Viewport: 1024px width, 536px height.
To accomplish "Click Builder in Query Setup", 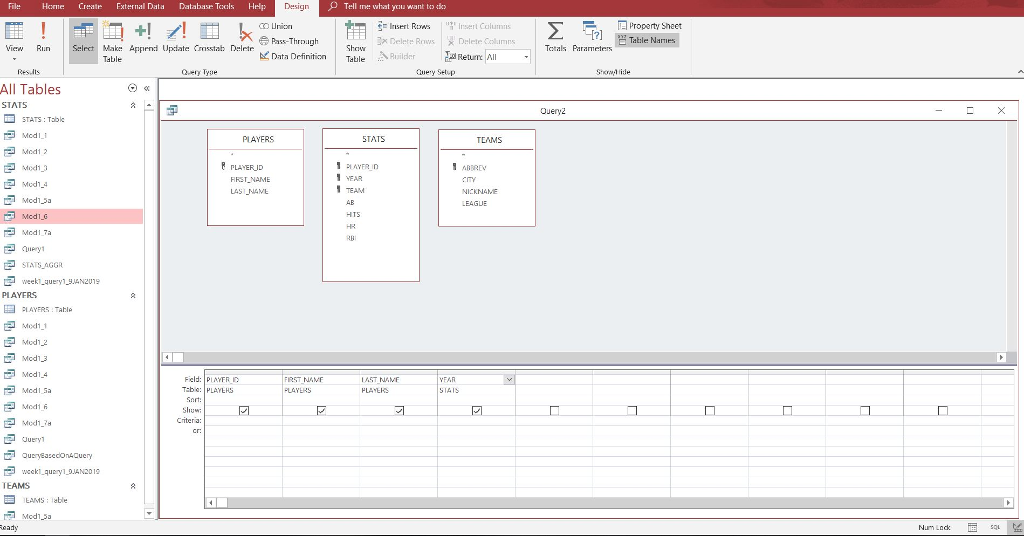I will click(396, 56).
